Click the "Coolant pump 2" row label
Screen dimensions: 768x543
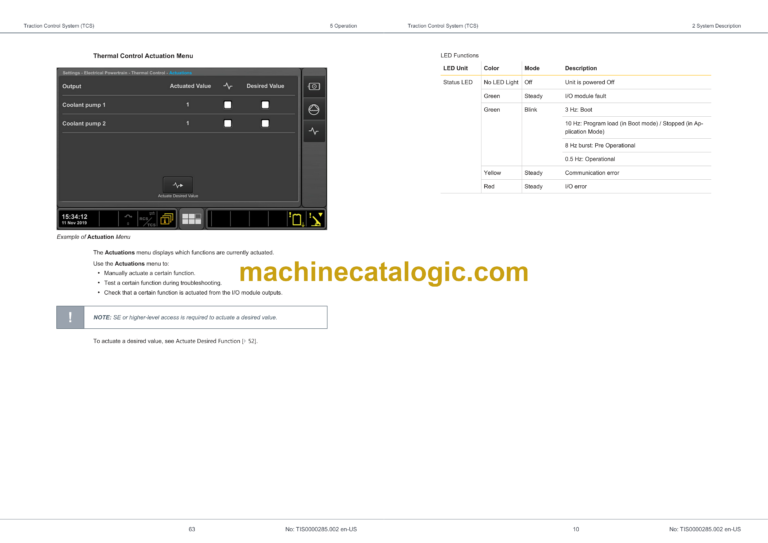coord(84,123)
